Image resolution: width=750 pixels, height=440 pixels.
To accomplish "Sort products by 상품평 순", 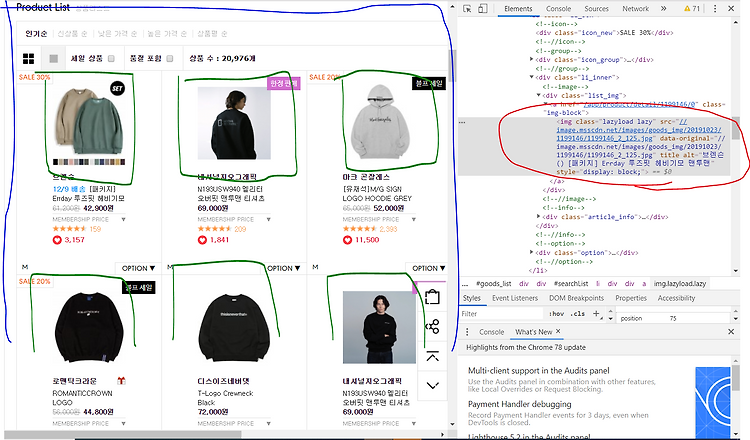I will click(x=212, y=33).
